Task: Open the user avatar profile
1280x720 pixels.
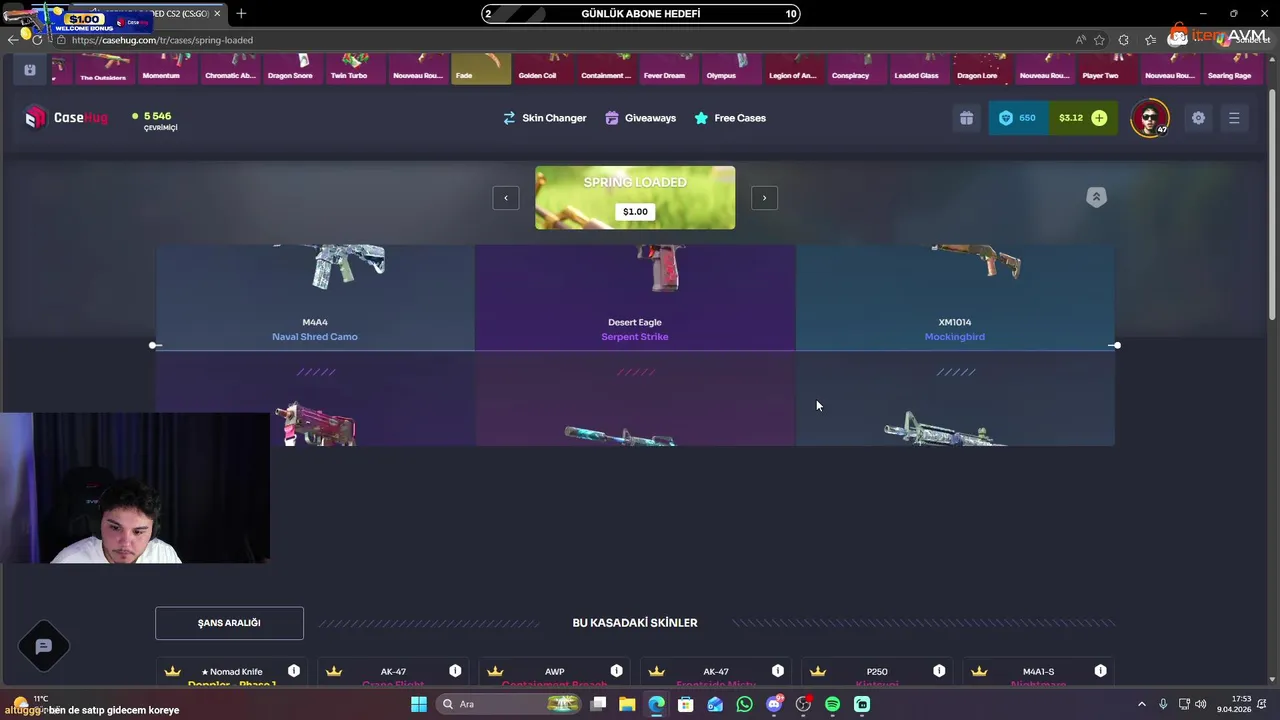Action: click(x=1150, y=118)
